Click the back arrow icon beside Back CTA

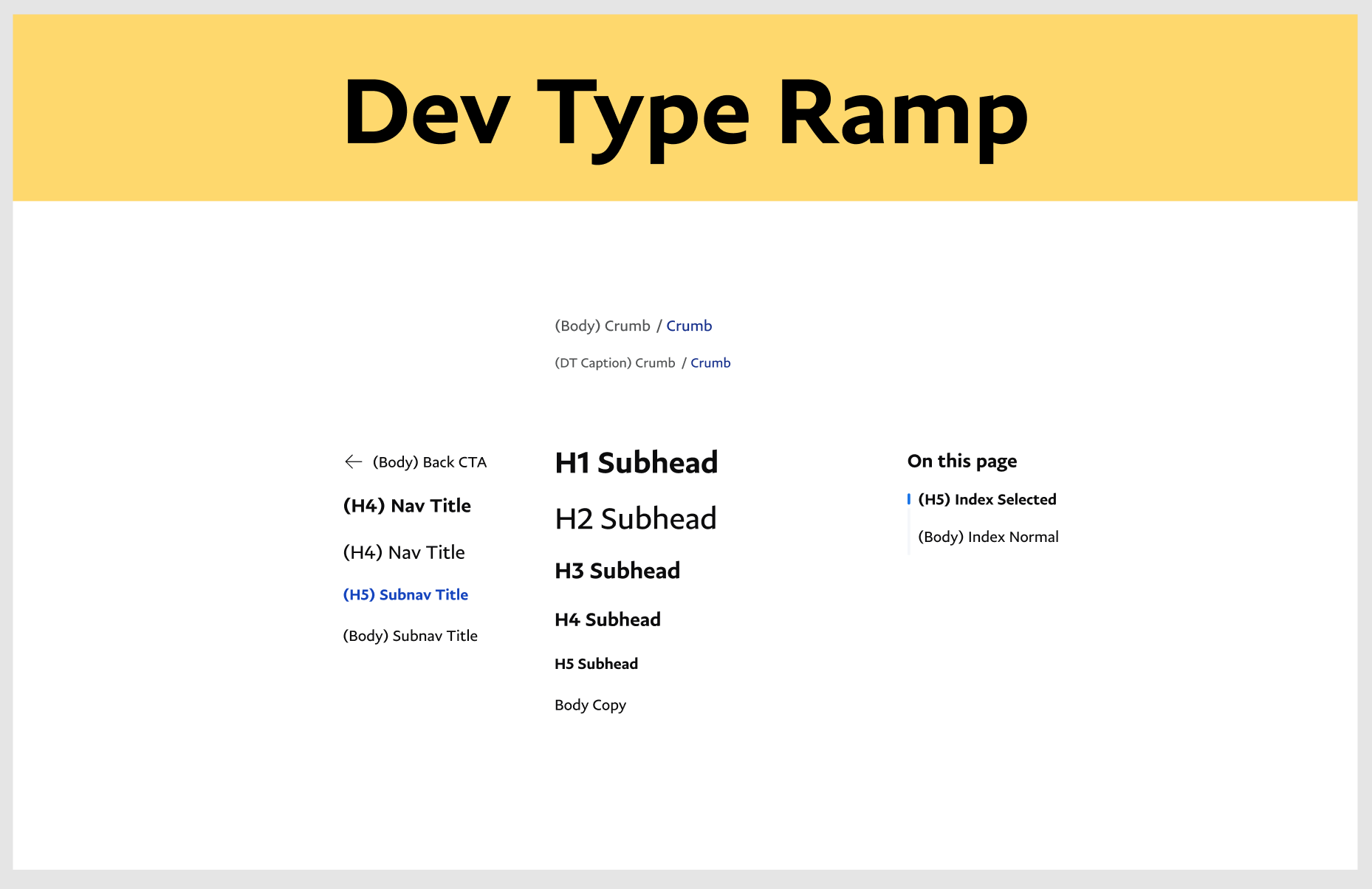click(x=353, y=461)
